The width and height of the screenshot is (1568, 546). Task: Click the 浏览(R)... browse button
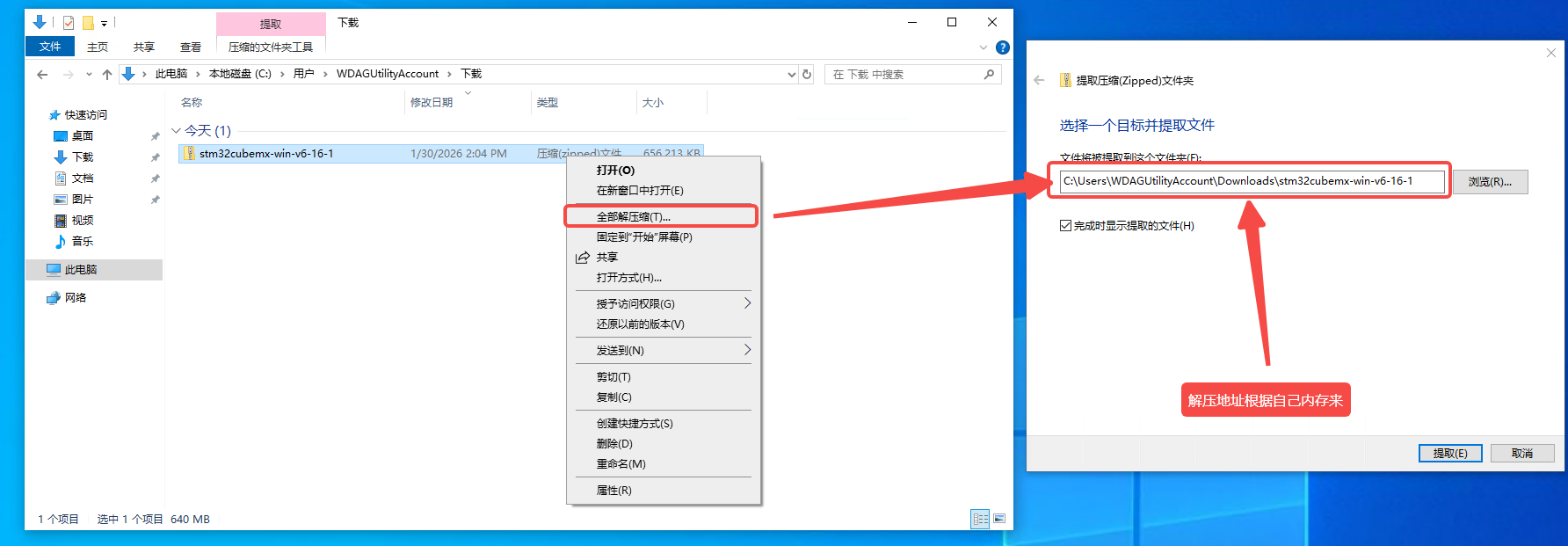[1490, 182]
